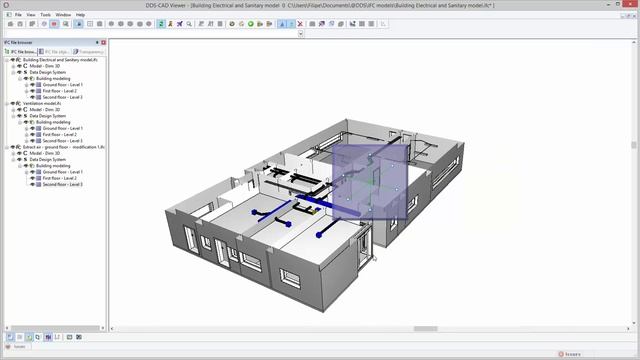The image size is (640, 360).
Task: Collapse the Ventilation model.ifc tree node
Action: (7, 104)
